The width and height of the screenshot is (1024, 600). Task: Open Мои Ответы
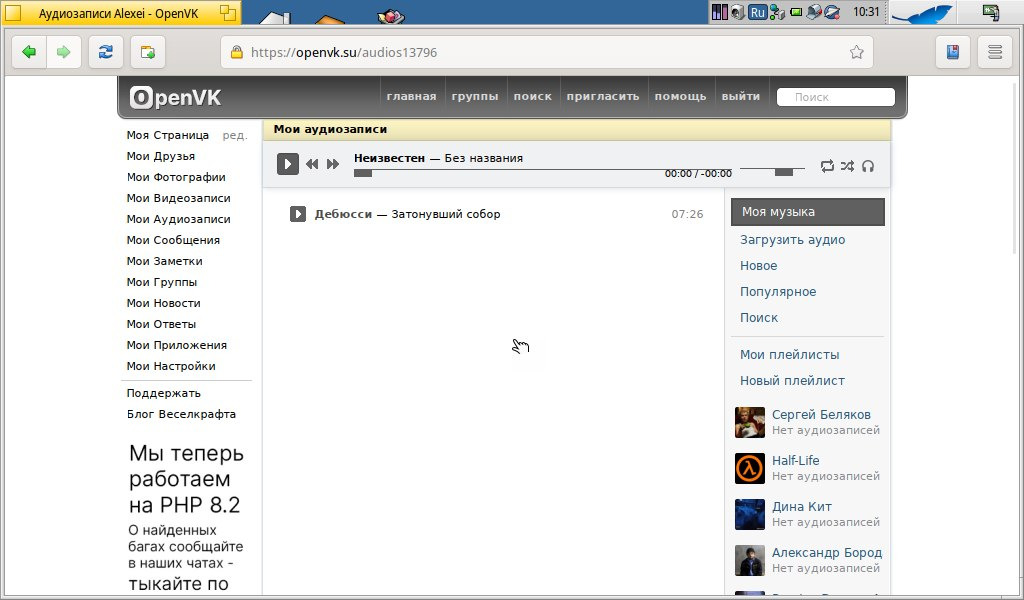click(161, 324)
